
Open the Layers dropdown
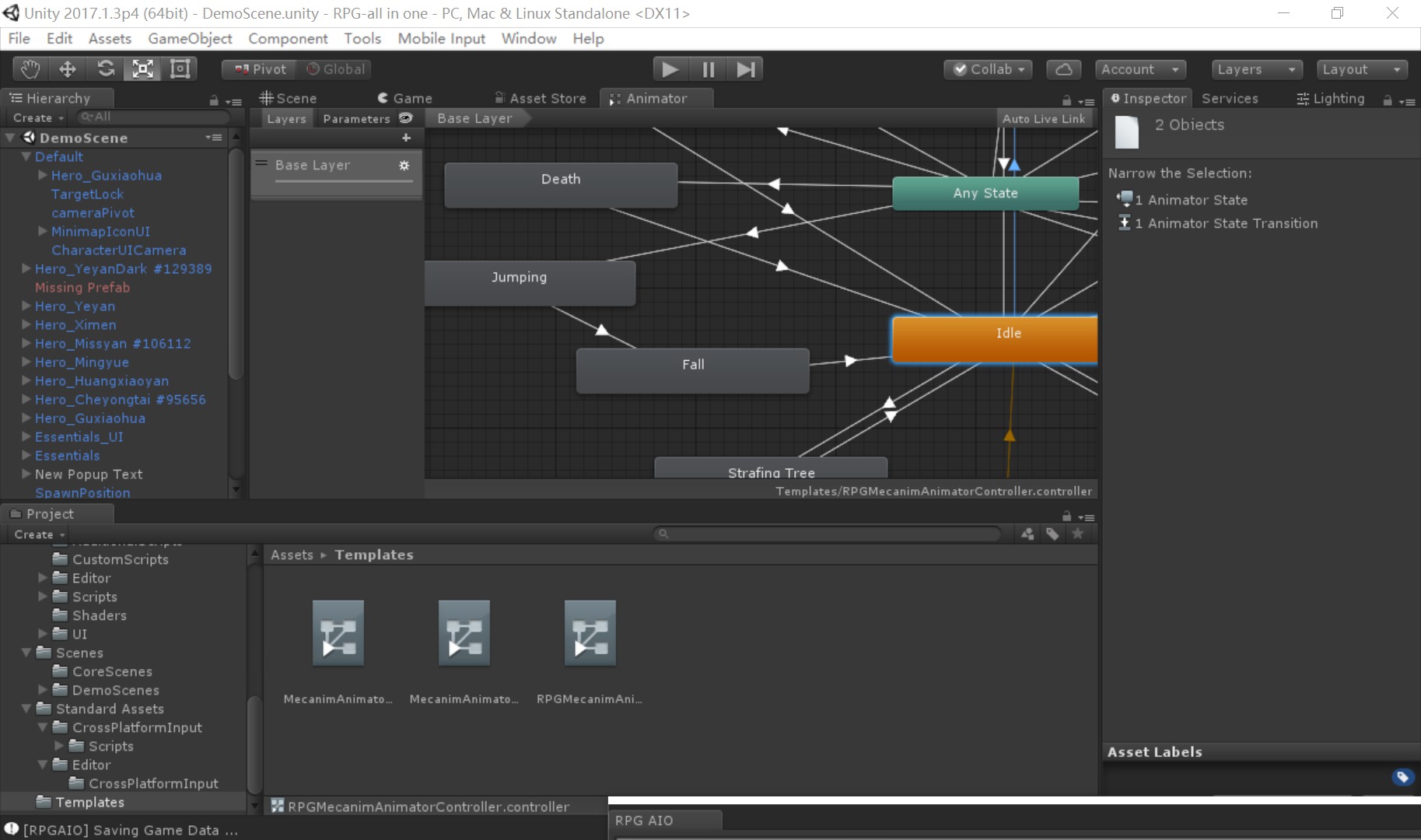pos(1256,69)
